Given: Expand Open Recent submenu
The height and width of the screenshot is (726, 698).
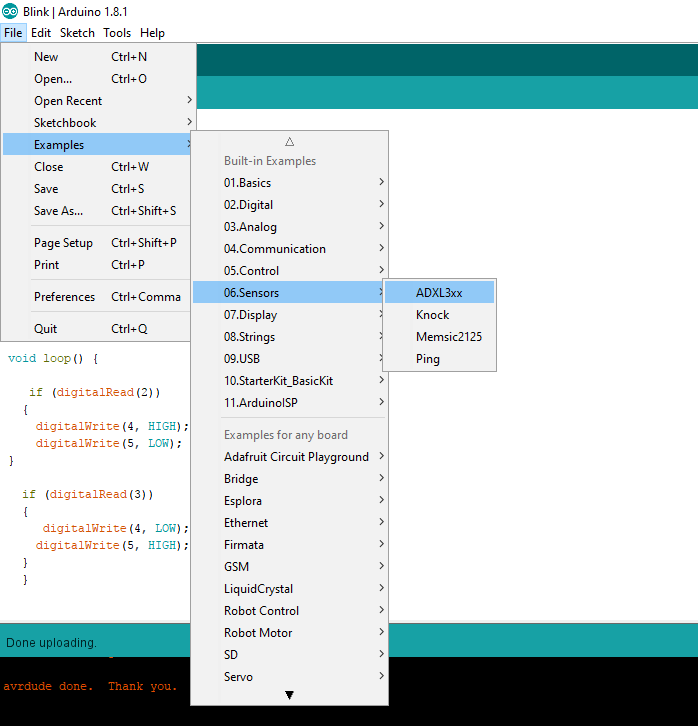Looking at the screenshot, I should [97, 100].
